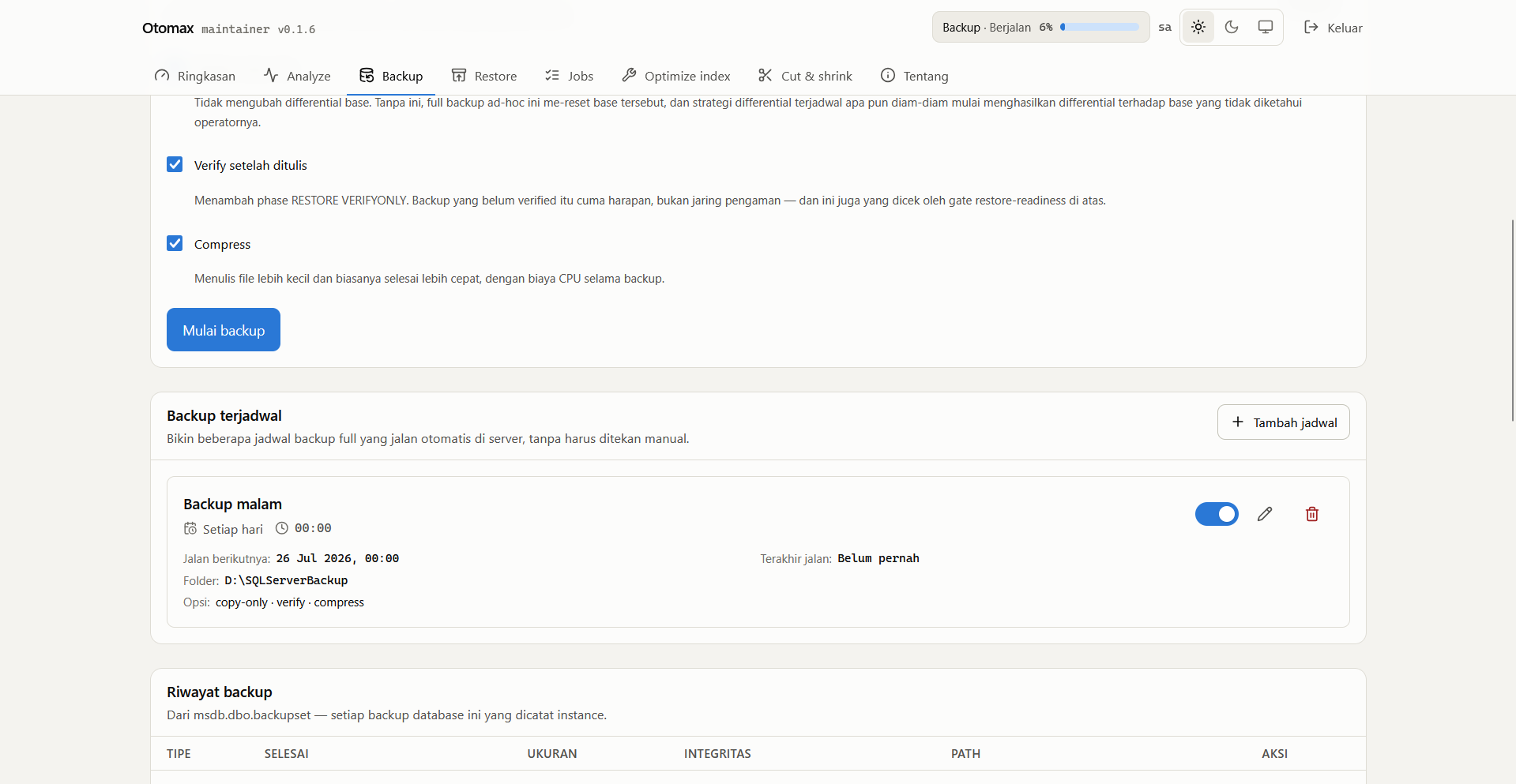1516x784 pixels.
Task: Click the folder path D:\SQLServerBackup
Action: point(286,580)
